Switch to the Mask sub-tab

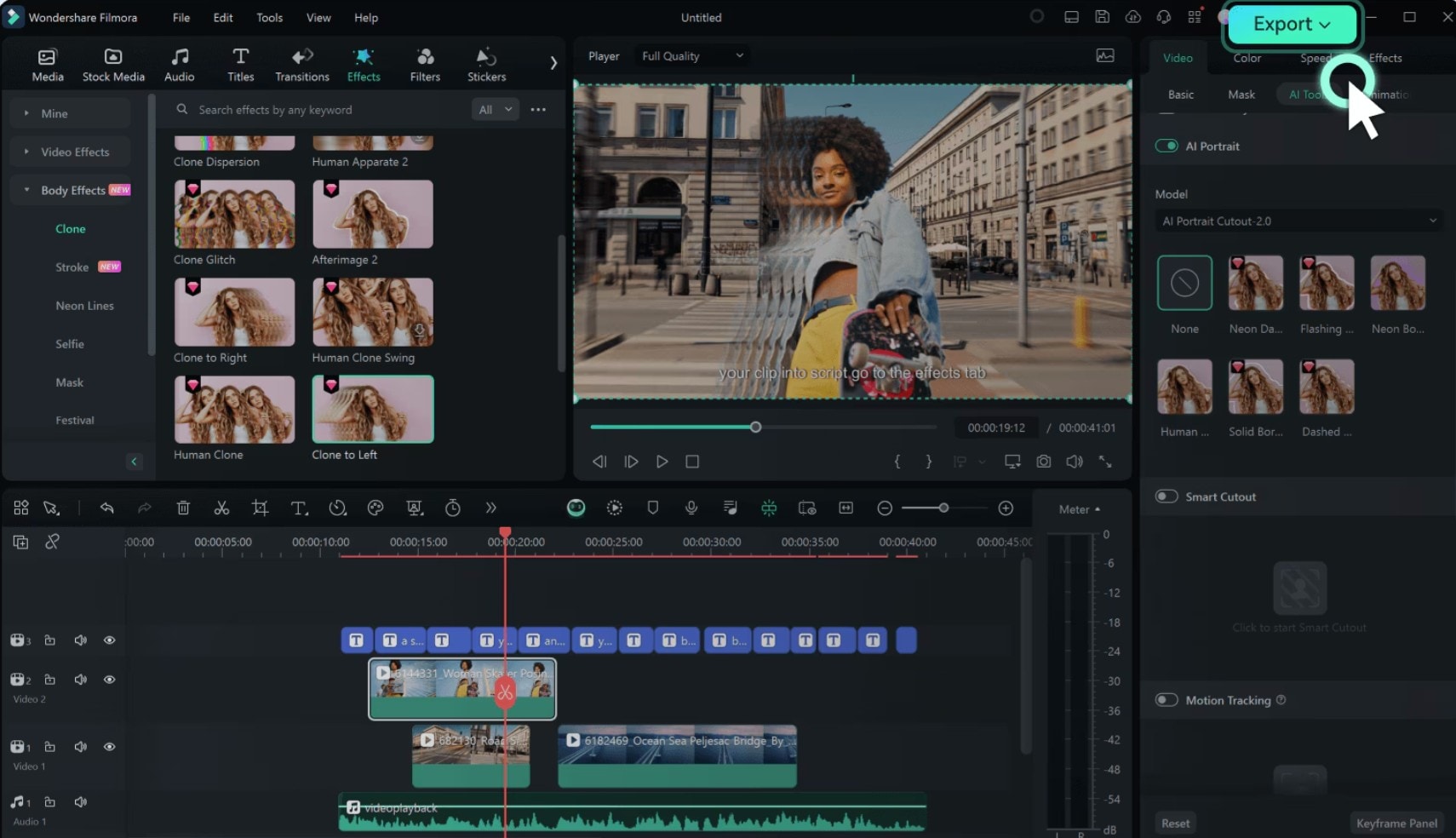coord(1241,95)
